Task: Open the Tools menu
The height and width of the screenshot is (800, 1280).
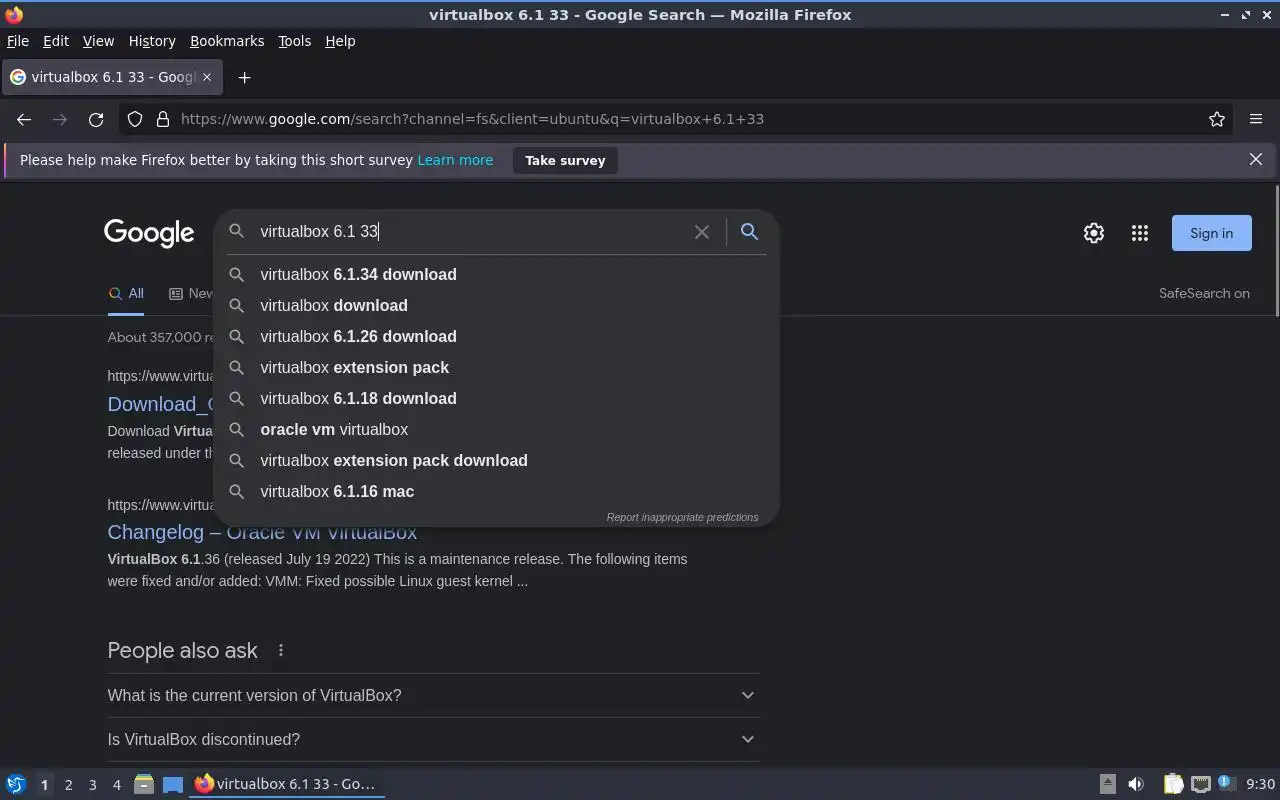Action: 294,41
